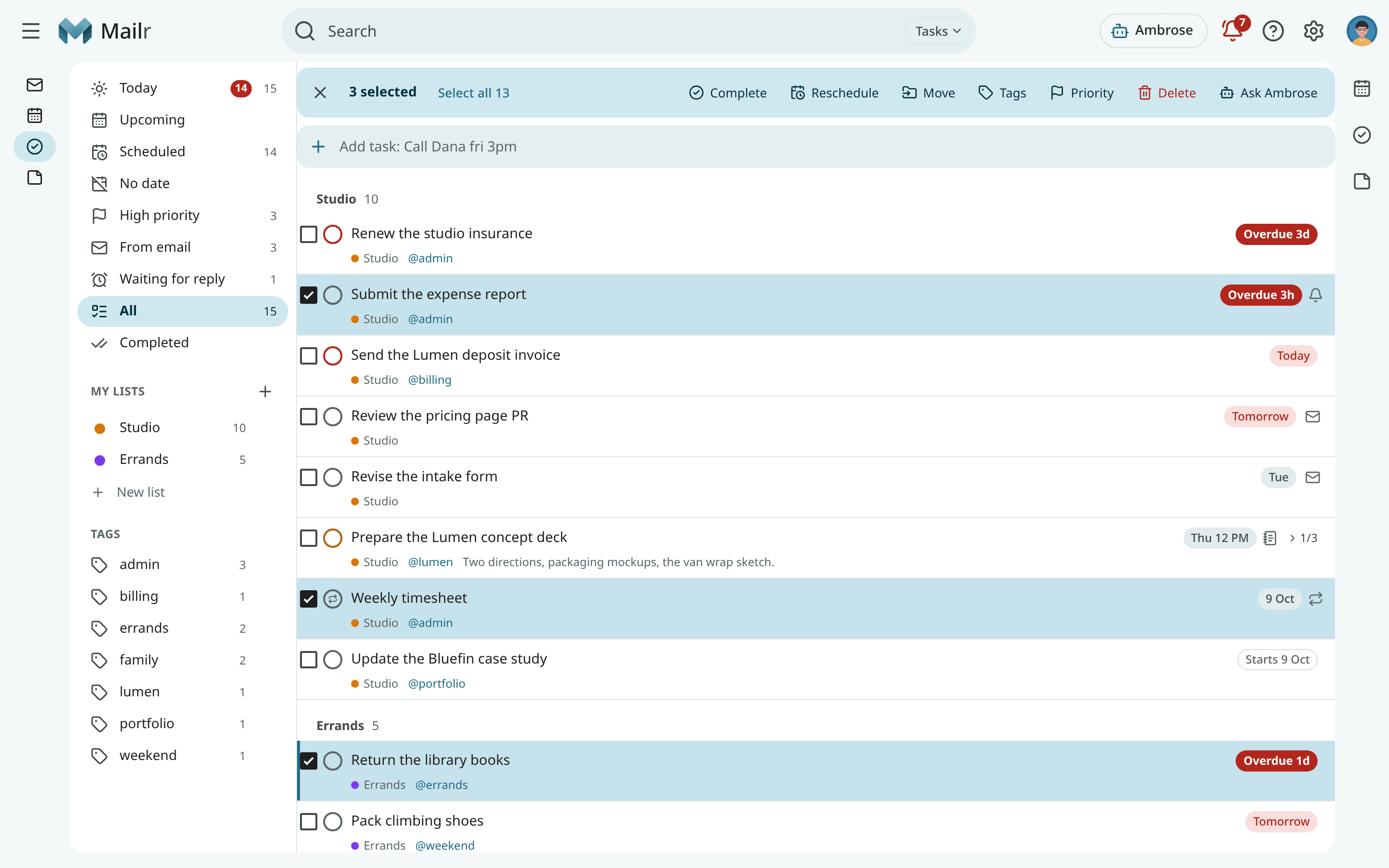The image size is (1389, 868).
Task: Open the Upcoming view in sidebar
Action: point(182,120)
